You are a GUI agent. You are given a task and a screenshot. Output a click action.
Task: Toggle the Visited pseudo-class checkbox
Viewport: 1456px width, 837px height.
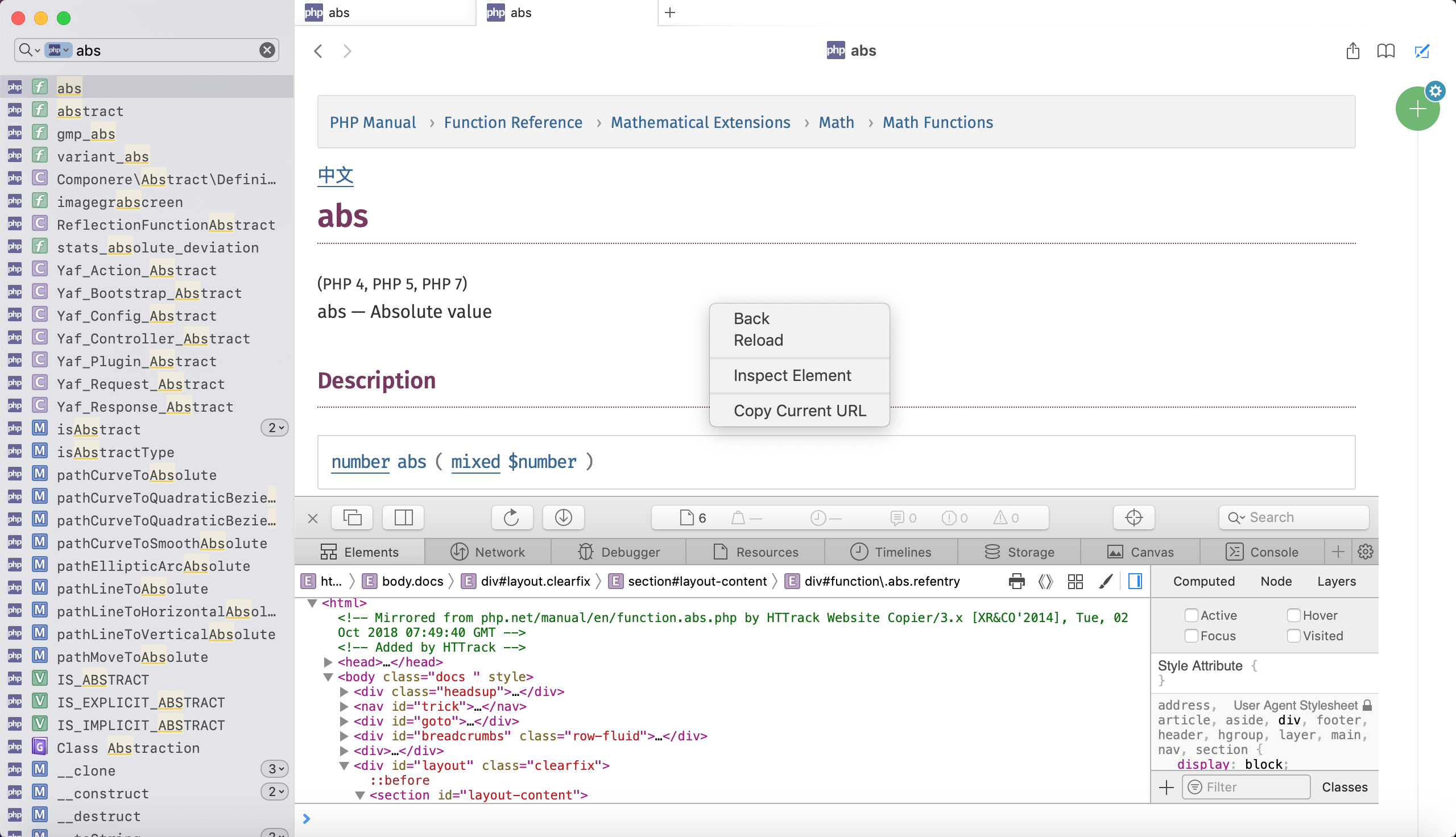(x=1293, y=636)
